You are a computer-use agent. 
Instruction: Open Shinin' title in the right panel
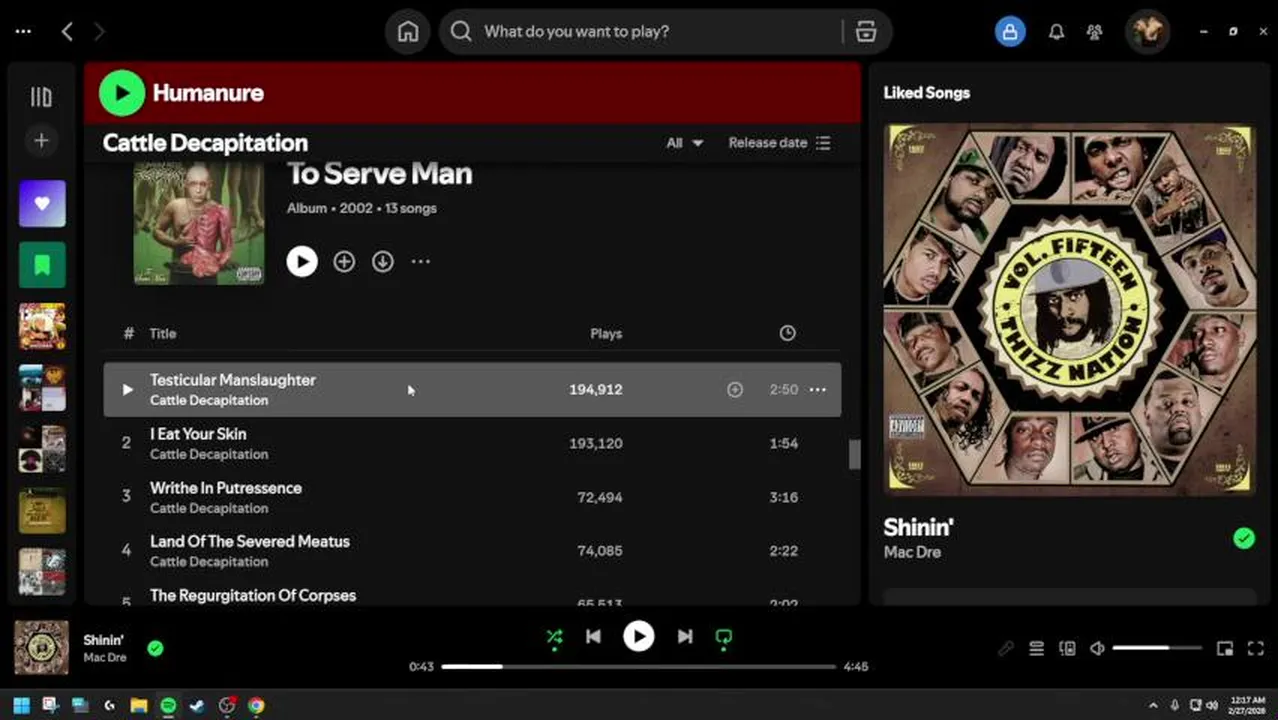tap(919, 527)
